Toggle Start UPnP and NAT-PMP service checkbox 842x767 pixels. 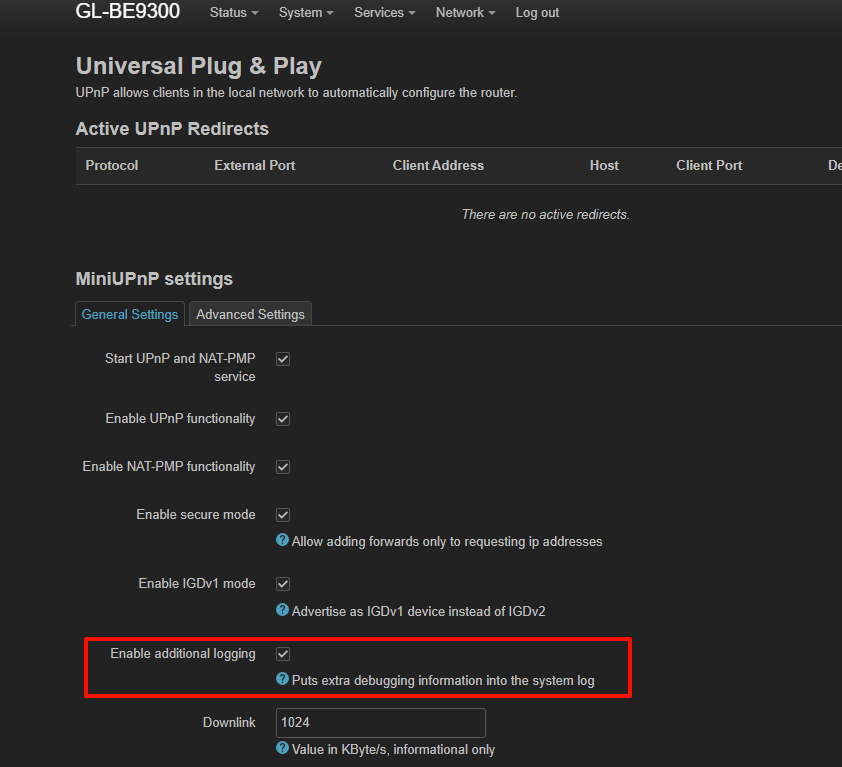click(283, 359)
